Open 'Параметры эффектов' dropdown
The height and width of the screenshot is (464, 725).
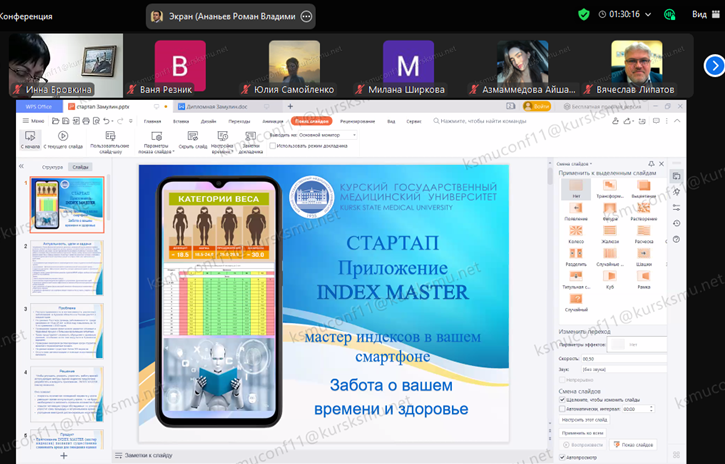pyautogui.click(x=636, y=344)
